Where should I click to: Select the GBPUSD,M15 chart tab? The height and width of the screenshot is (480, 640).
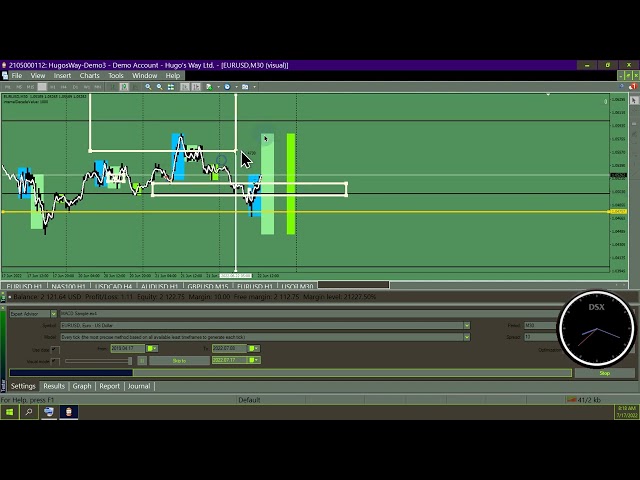207,287
